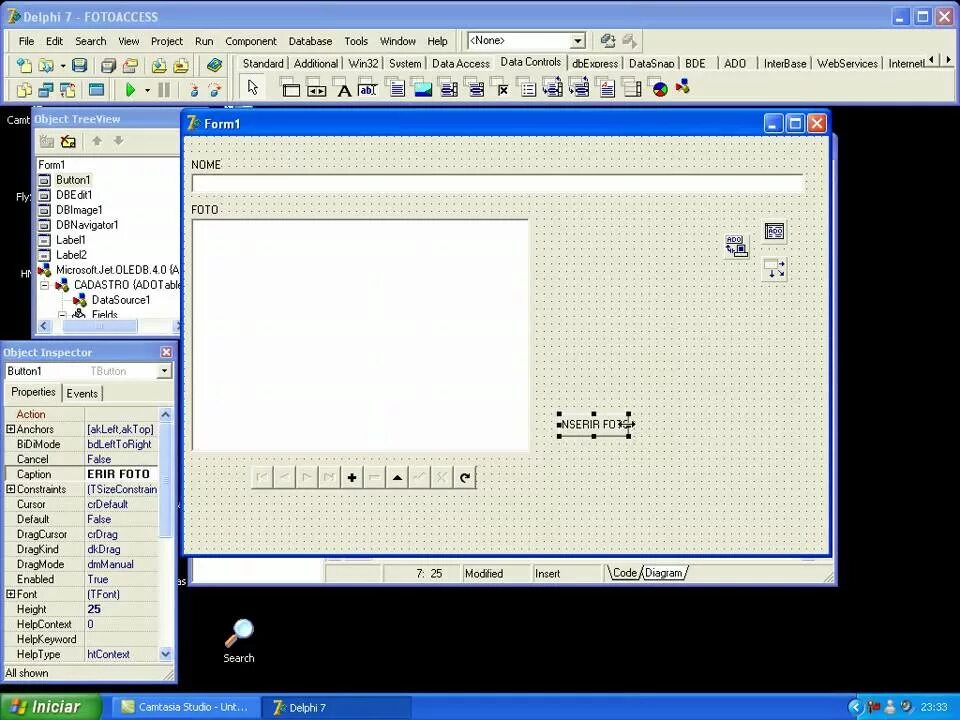The width and height of the screenshot is (960, 720).
Task: Collapse the CADASTRO node in TreeView
Action: pos(45,285)
